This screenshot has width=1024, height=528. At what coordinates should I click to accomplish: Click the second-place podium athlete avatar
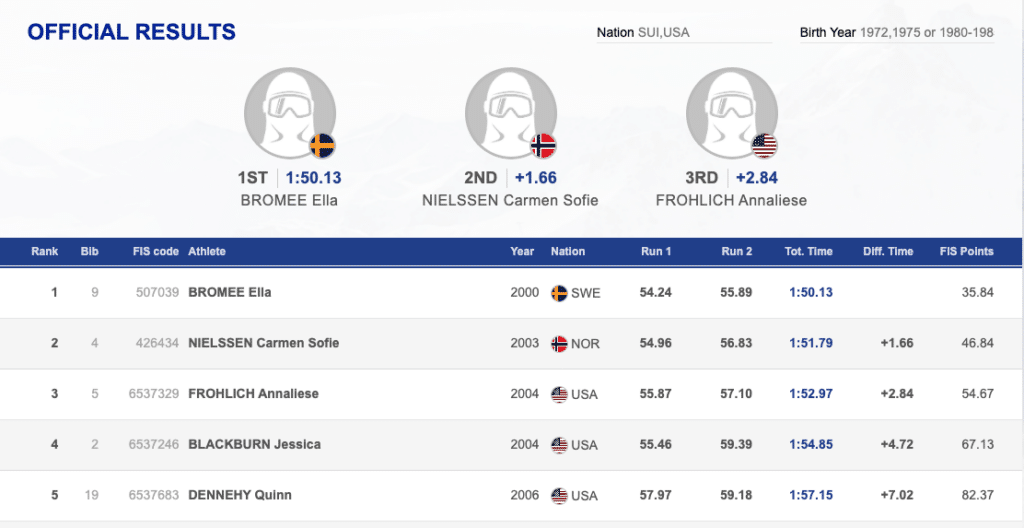coord(510,112)
